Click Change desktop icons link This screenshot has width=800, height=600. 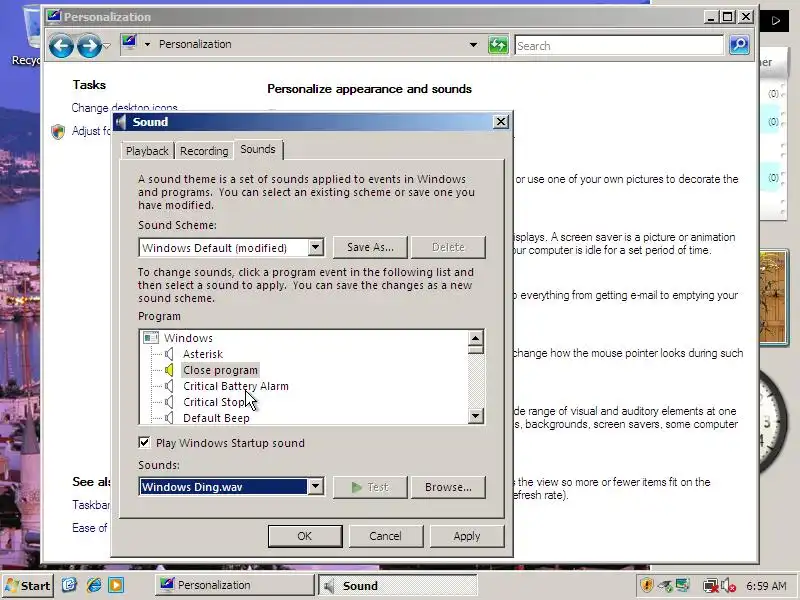tap(124, 108)
